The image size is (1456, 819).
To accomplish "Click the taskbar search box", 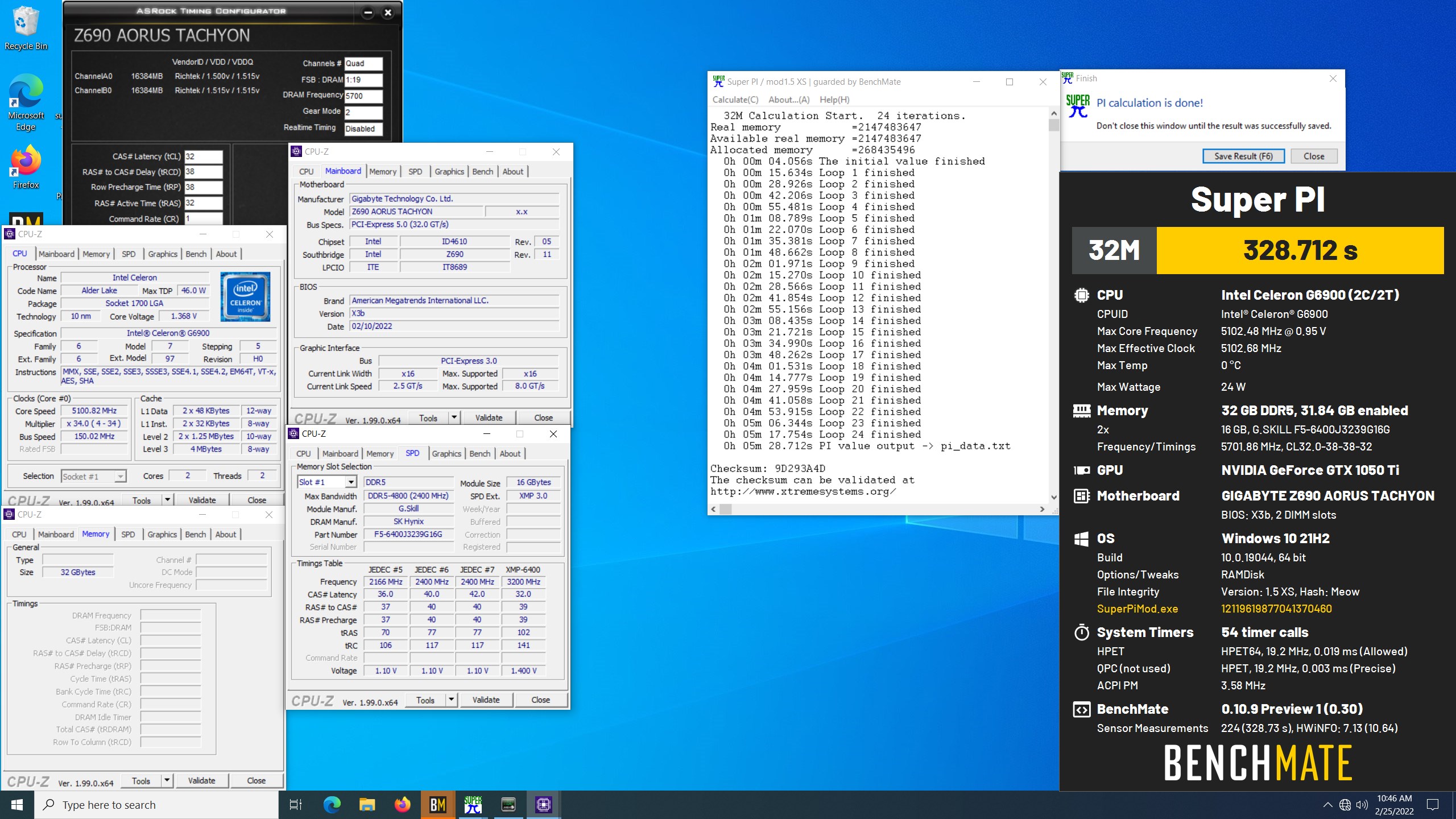I will pyautogui.click(x=156, y=805).
